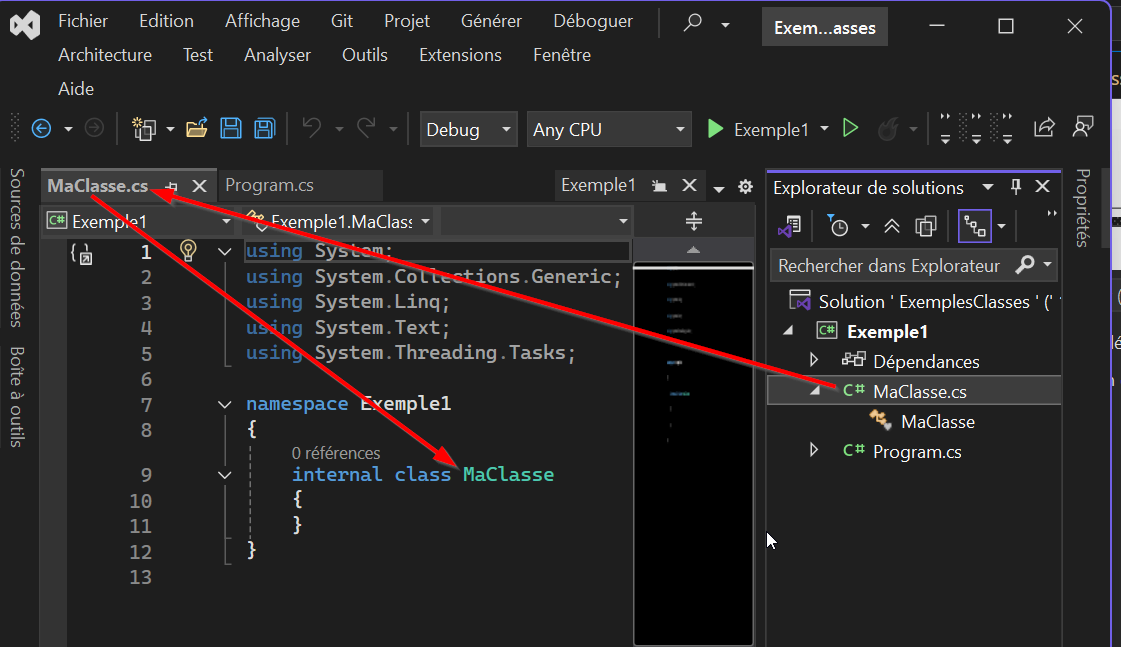The height and width of the screenshot is (647, 1121).
Task: Click the Save disk icon
Action: click(231, 128)
